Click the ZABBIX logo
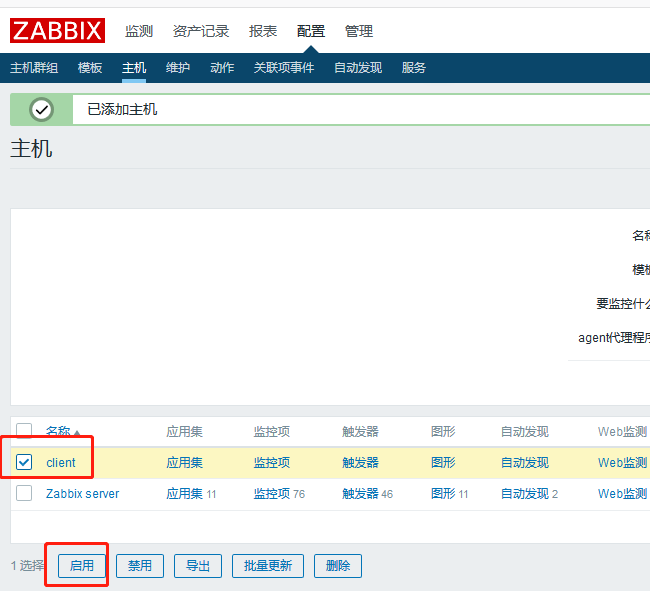The width and height of the screenshot is (650, 591). pyautogui.click(x=57, y=30)
